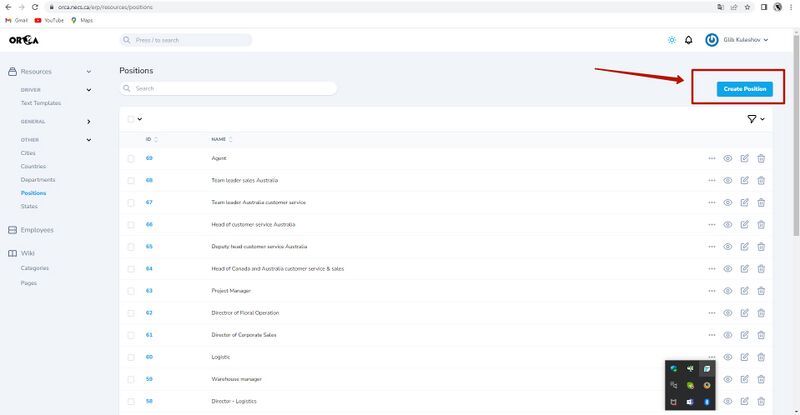
Task: Check the Agent row checkbox
Action: (x=131, y=159)
